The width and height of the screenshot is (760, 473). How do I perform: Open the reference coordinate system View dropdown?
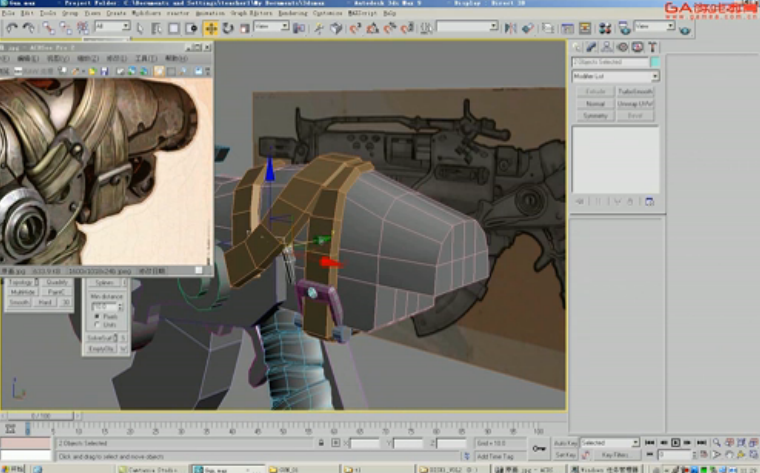271,26
